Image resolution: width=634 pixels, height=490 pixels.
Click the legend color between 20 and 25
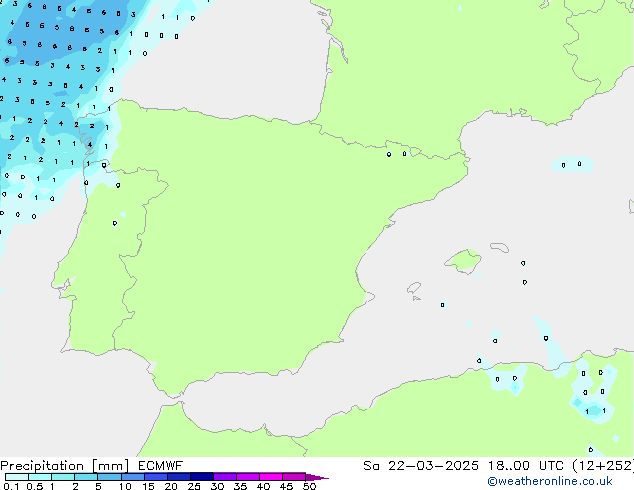[x=178, y=477]
